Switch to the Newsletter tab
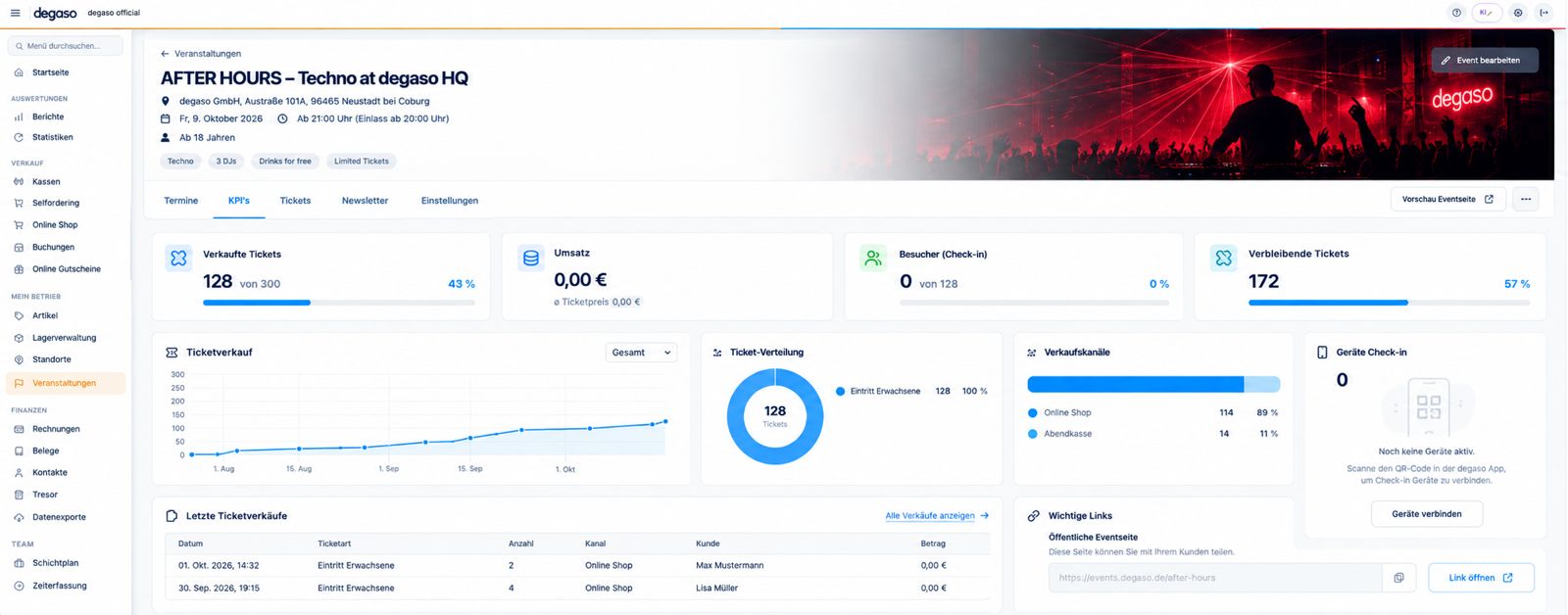1568x615 pixels. point(365,201)
